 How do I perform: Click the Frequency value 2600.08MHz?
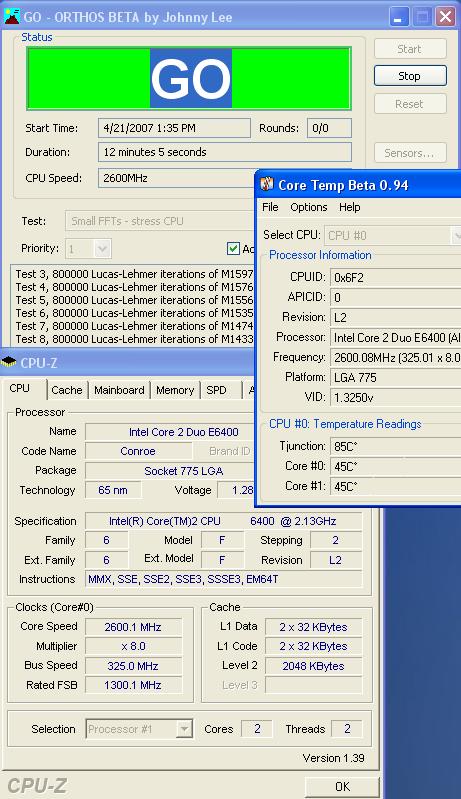(395, 358)
